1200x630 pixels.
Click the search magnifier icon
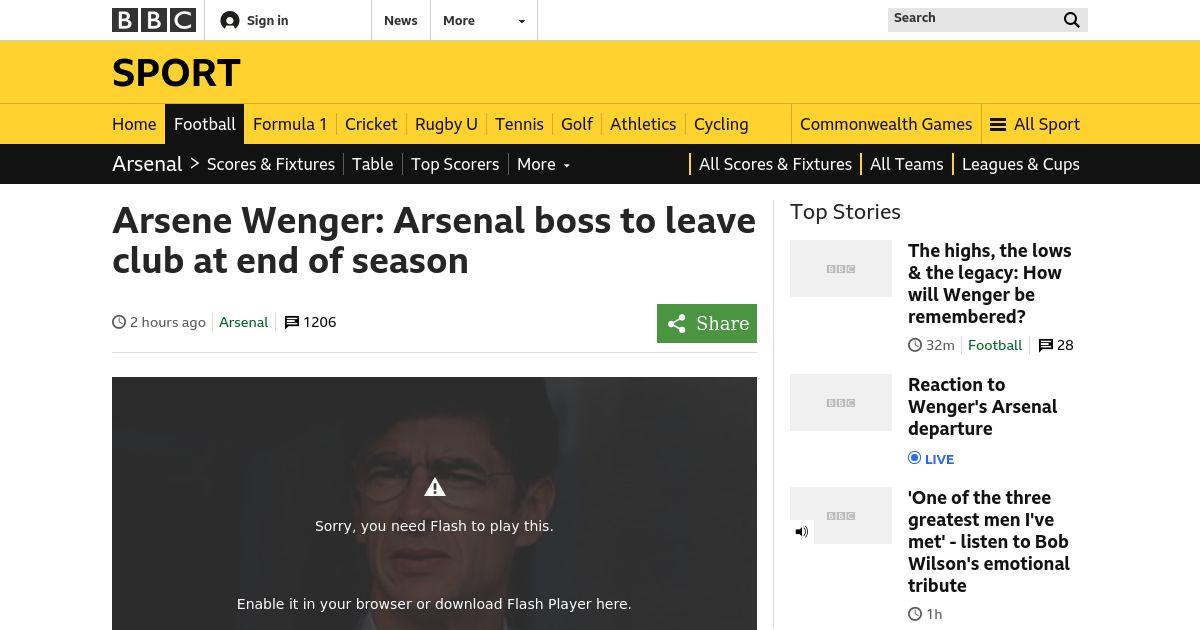pos(1071,20)
